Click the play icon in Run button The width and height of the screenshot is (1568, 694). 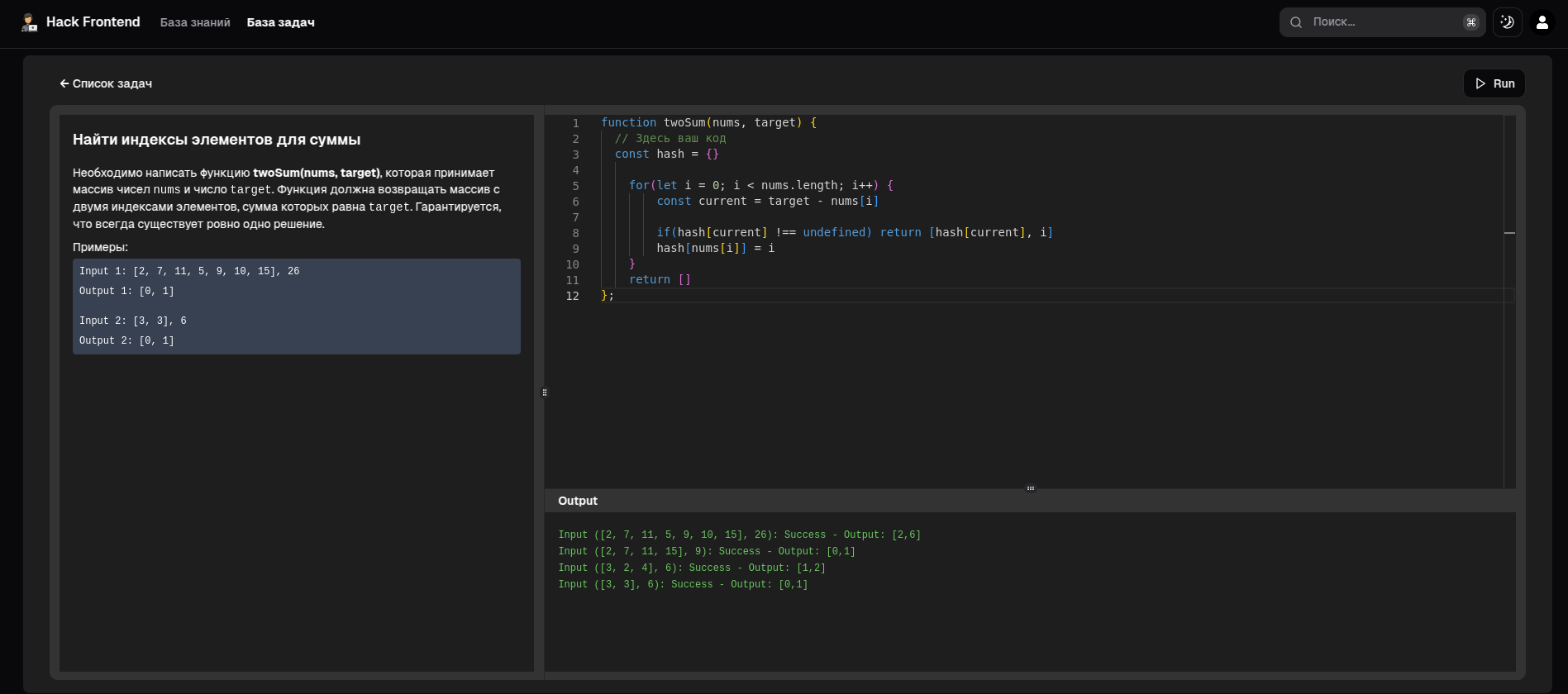1480,83
